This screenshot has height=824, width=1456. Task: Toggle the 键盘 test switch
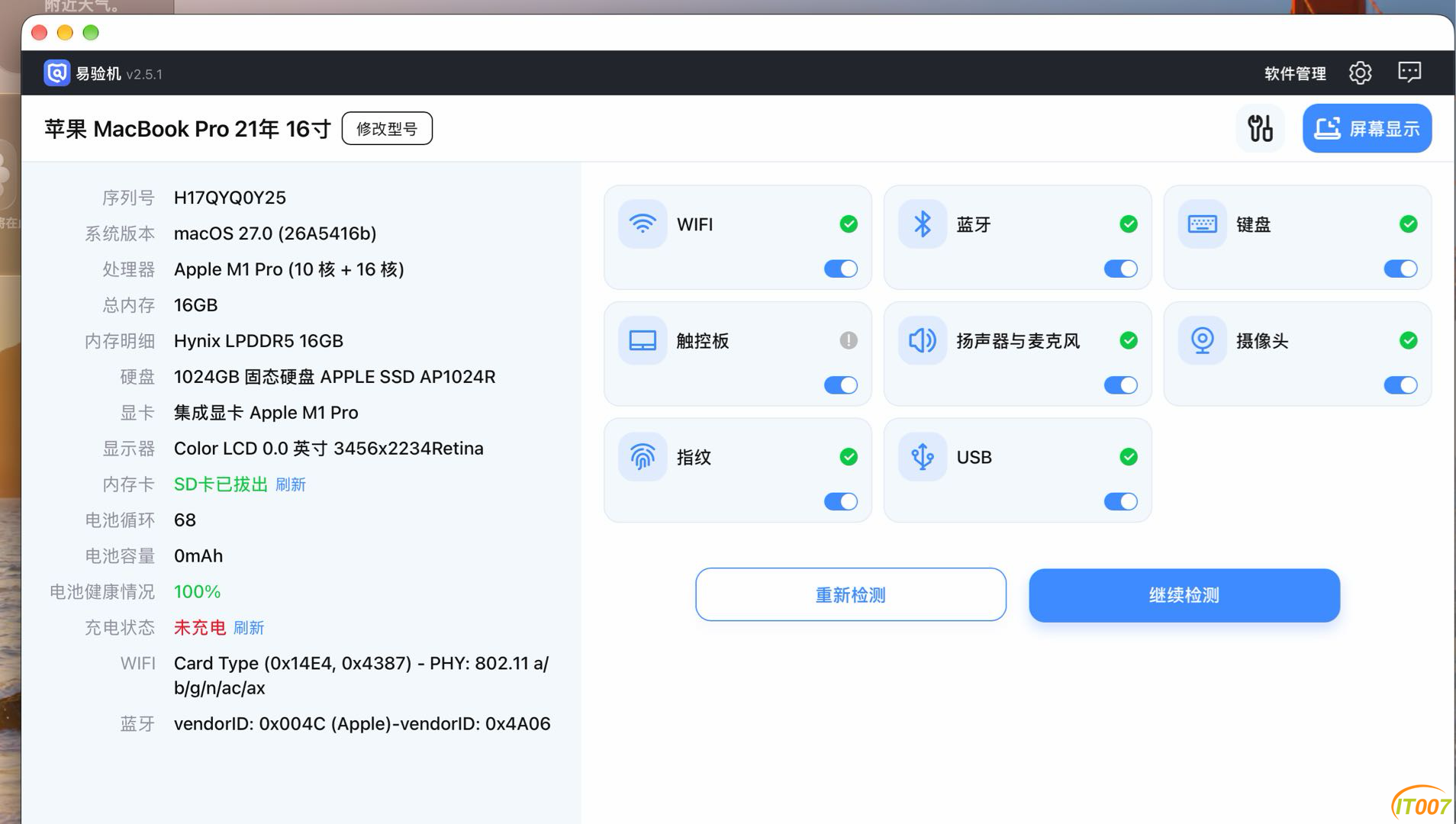pos(1401,269)
